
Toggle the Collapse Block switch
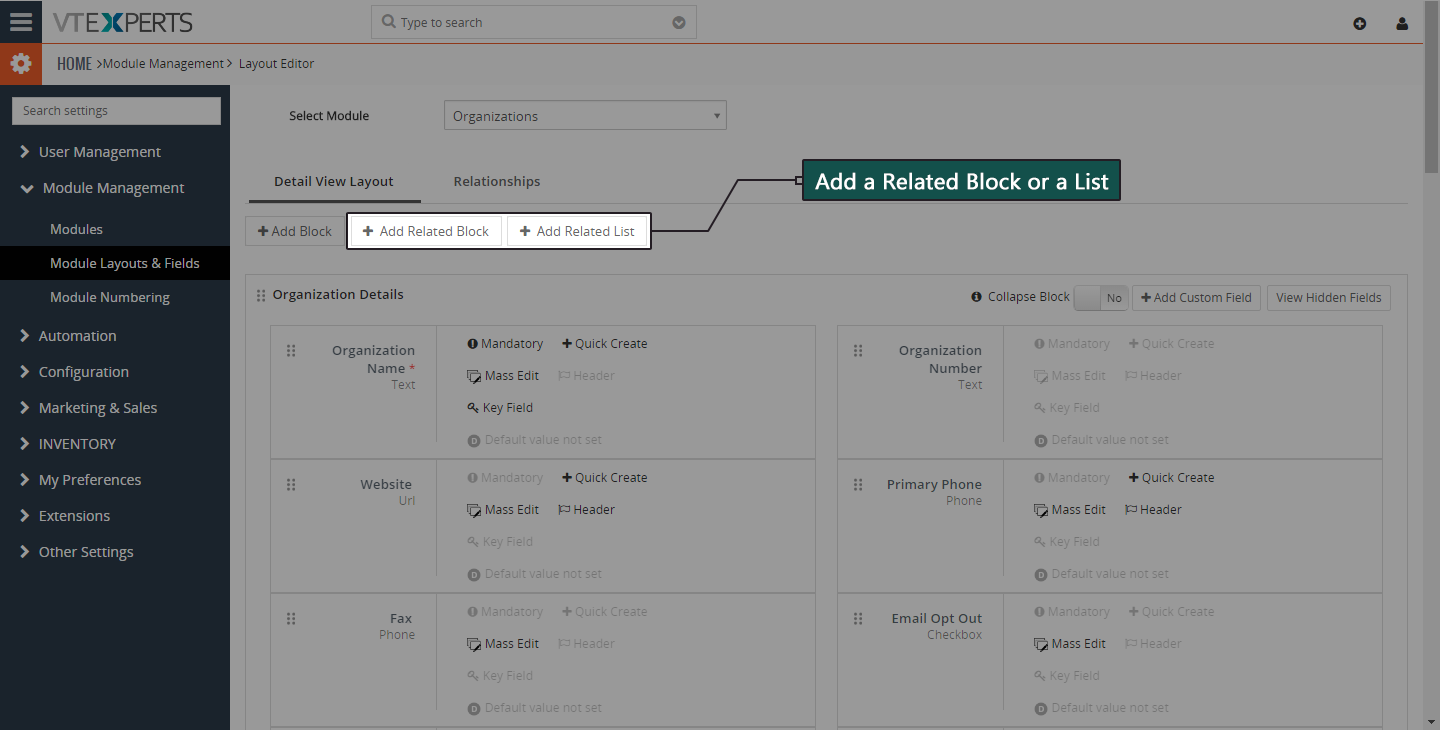(1101, 297)
